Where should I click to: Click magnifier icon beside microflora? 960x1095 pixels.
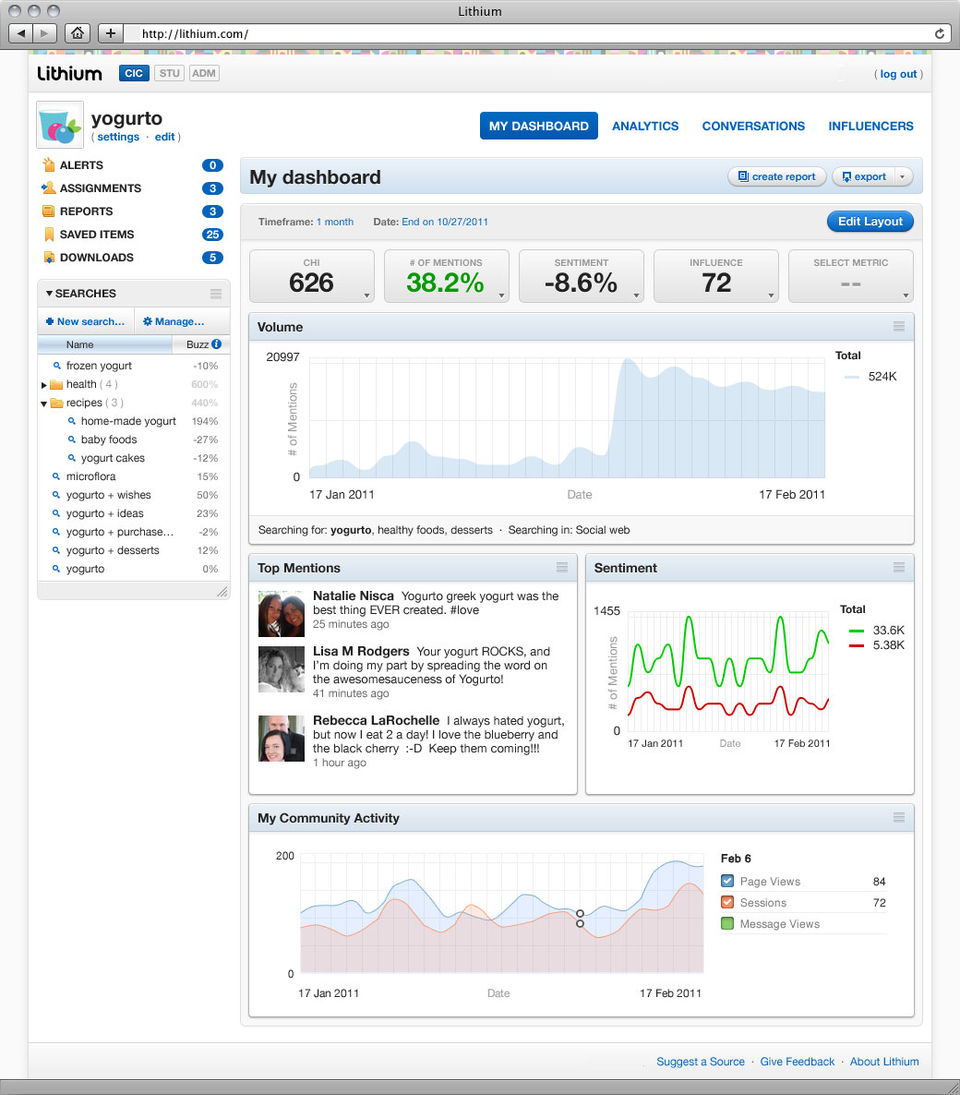57,476
